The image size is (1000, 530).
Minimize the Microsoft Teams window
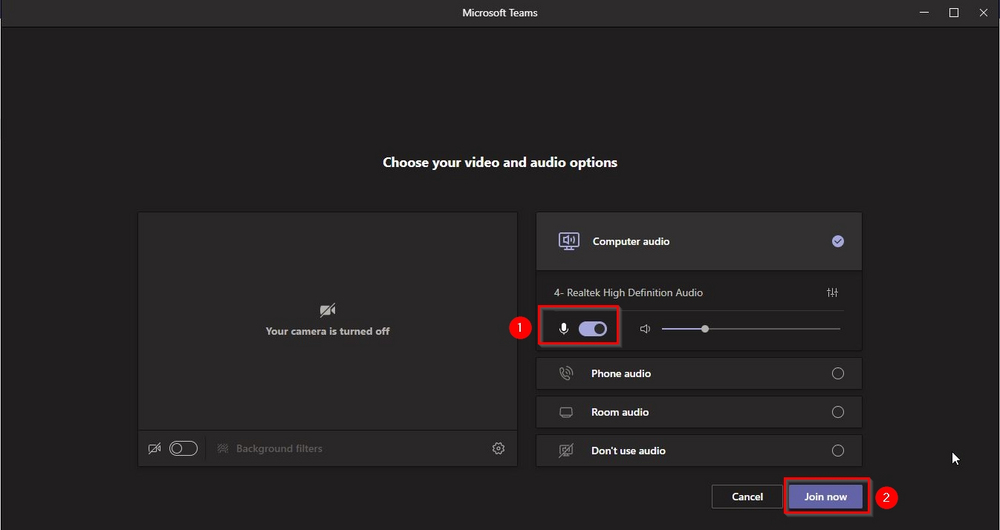tap(924, 13)
